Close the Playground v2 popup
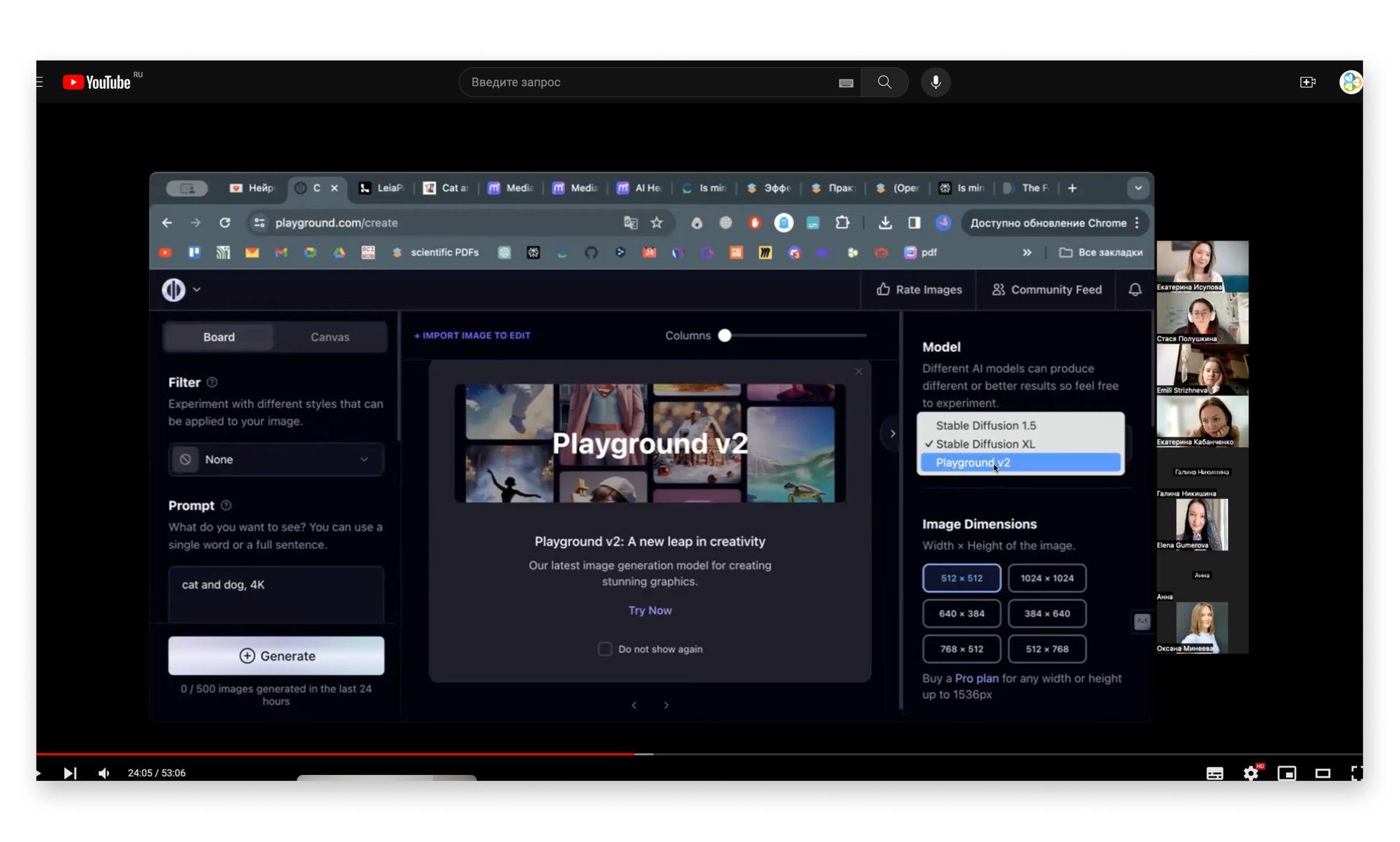Screen dimensions: 1400x842 click(858, 372)
